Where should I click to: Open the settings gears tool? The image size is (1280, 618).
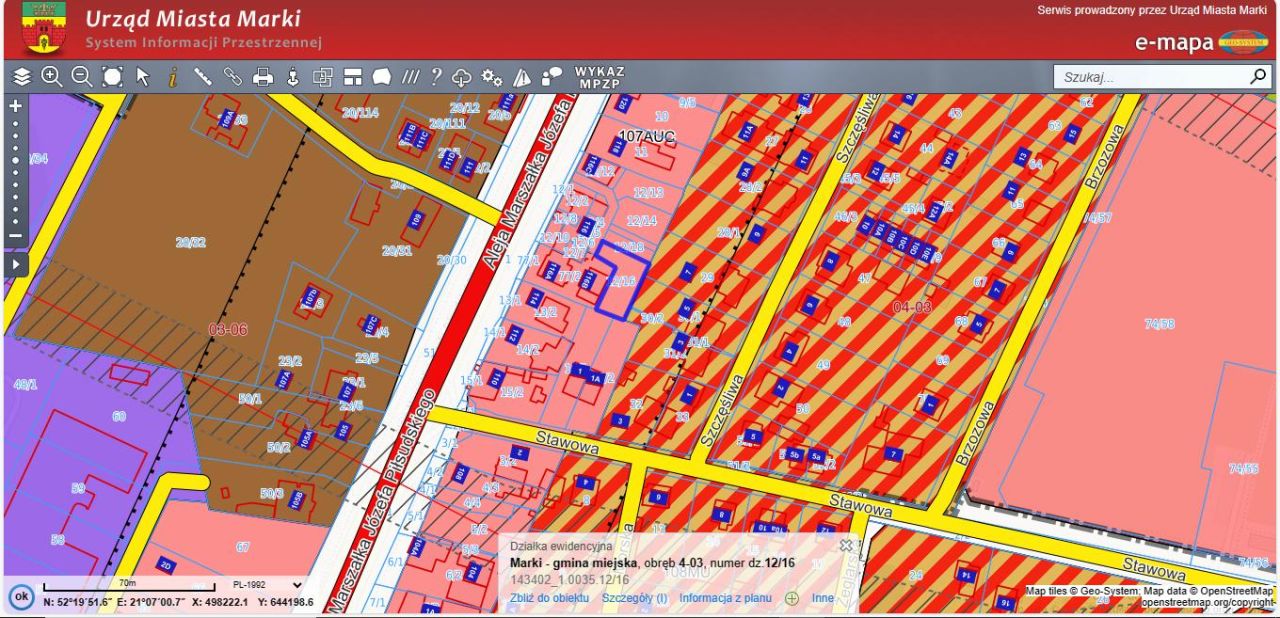coord(491,77)
